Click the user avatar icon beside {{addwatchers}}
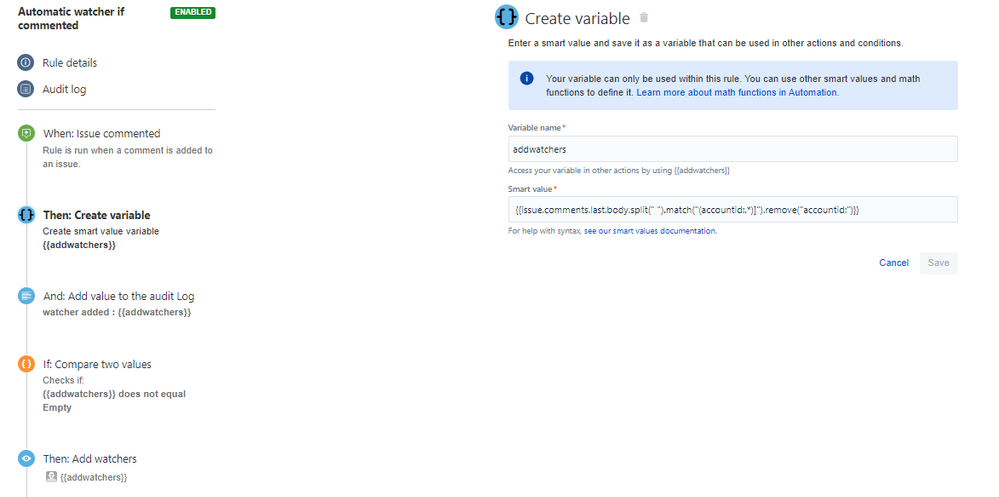This screenshot has width=999, height=497. point(52,476)
